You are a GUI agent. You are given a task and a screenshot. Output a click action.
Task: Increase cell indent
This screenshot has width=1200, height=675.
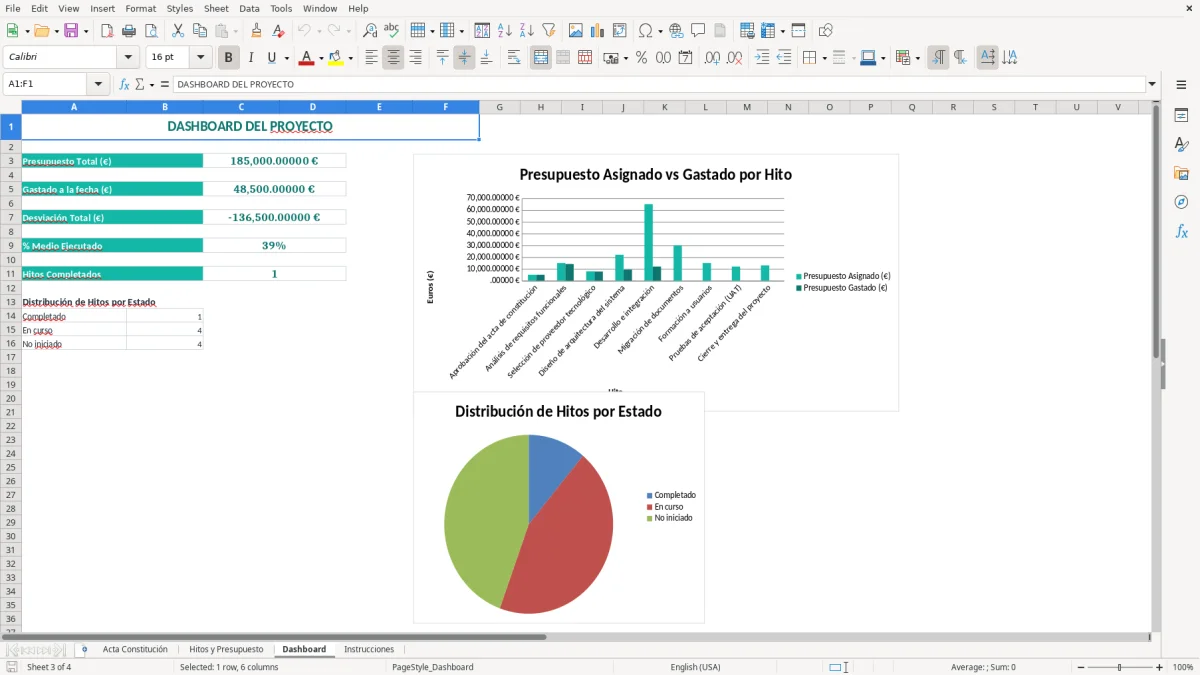point(762,58)
